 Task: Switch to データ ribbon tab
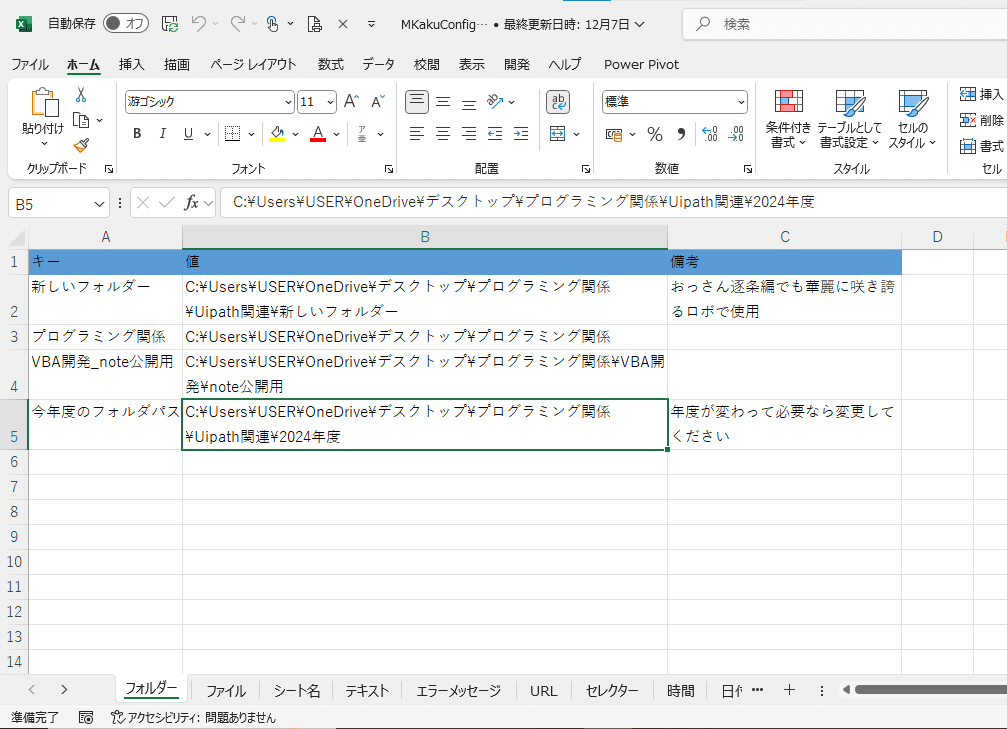[378, 64]
